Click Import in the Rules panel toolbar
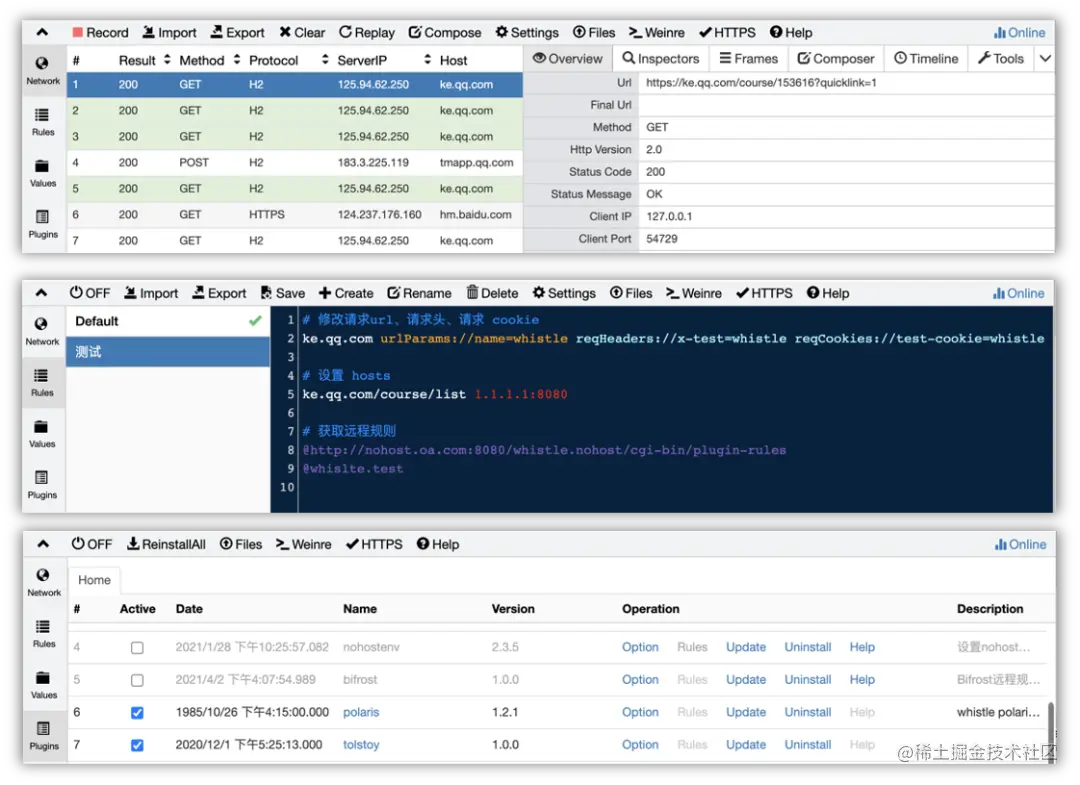The height and width of the screenshot is (785, 1080). pos(151,293)
